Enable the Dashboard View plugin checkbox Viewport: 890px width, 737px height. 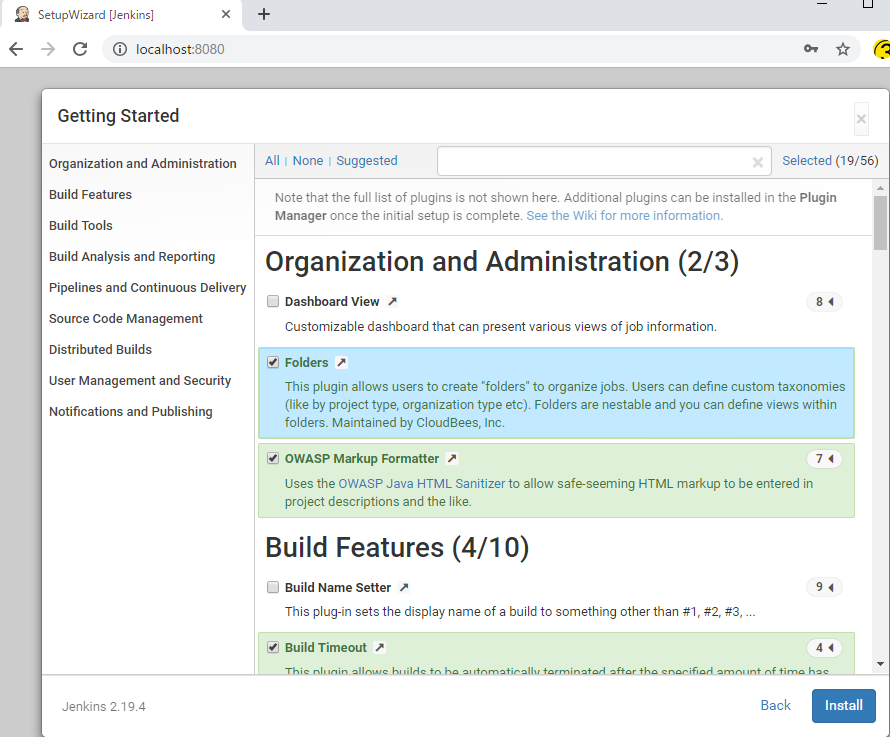click(273, 302)
